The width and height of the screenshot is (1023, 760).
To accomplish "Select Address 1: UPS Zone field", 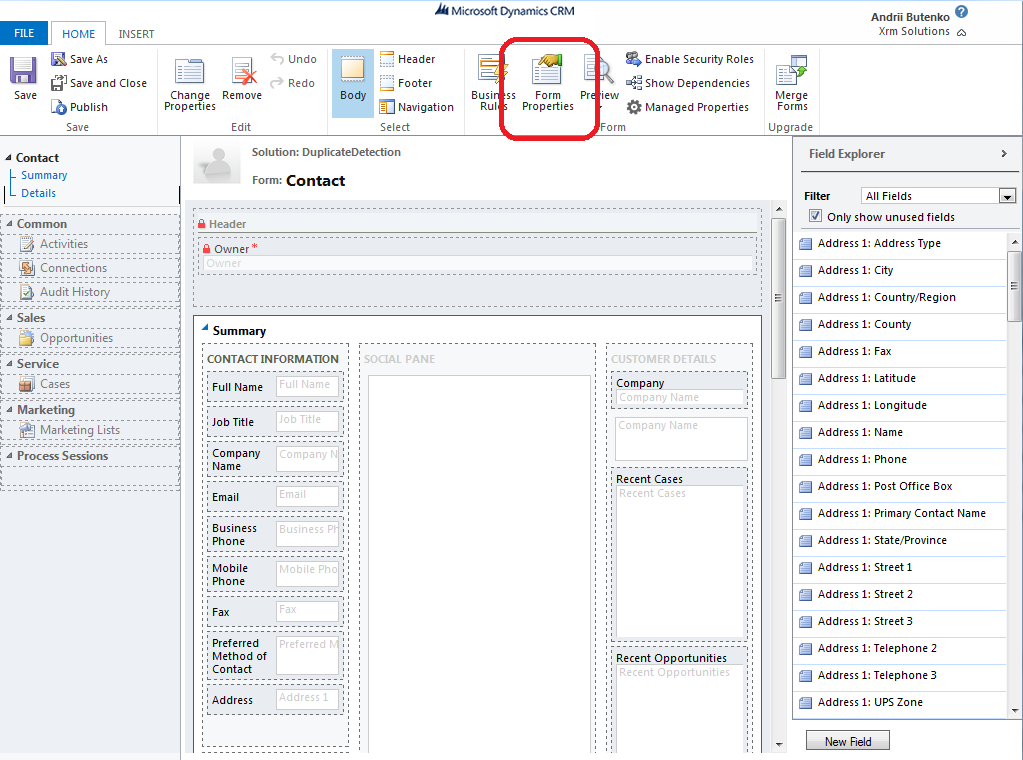I will tap(901, 703).
